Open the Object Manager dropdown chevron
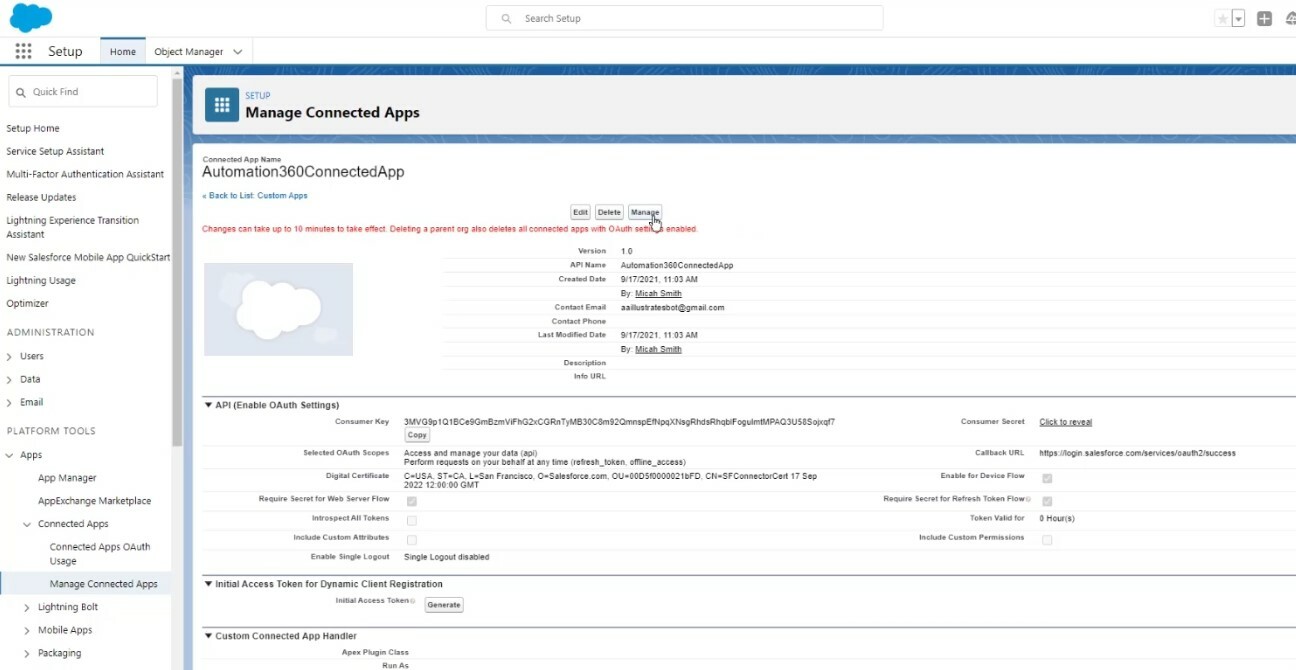Viewport: 1296px width, 670px height. point(237,51)
